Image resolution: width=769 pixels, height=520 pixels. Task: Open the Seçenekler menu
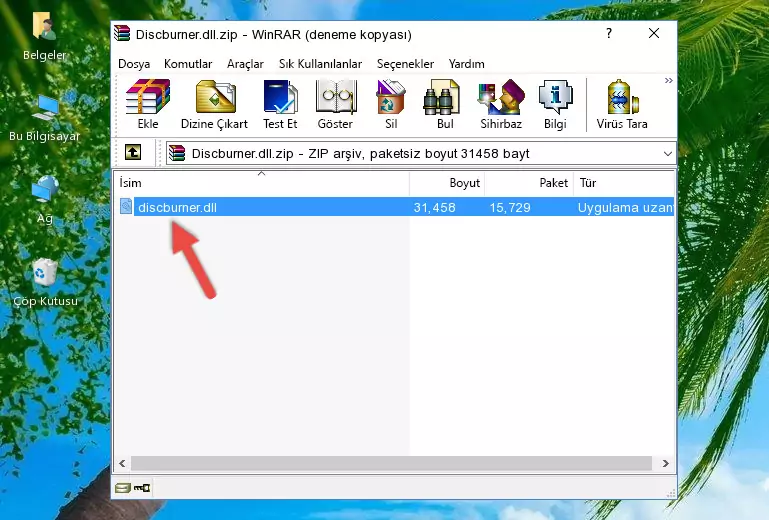405,64
